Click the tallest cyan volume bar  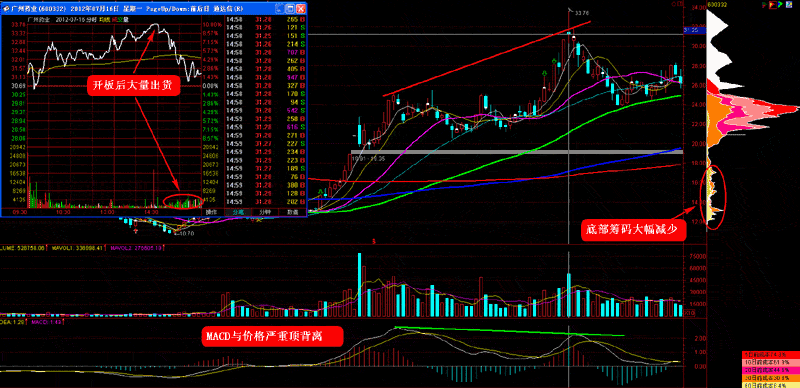coord(359,284)
